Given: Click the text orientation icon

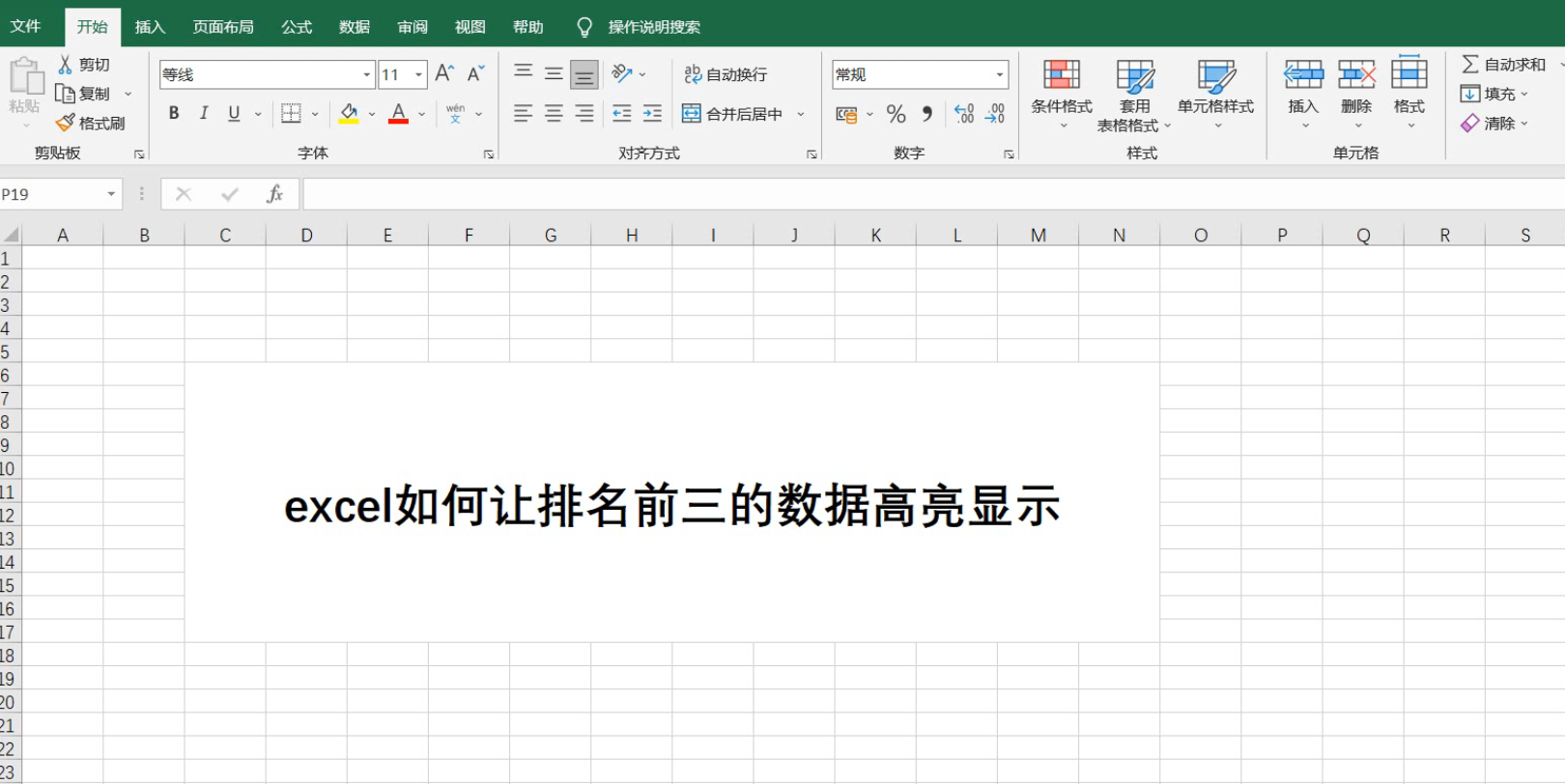Looking at the screenshot, I should 622,72.
